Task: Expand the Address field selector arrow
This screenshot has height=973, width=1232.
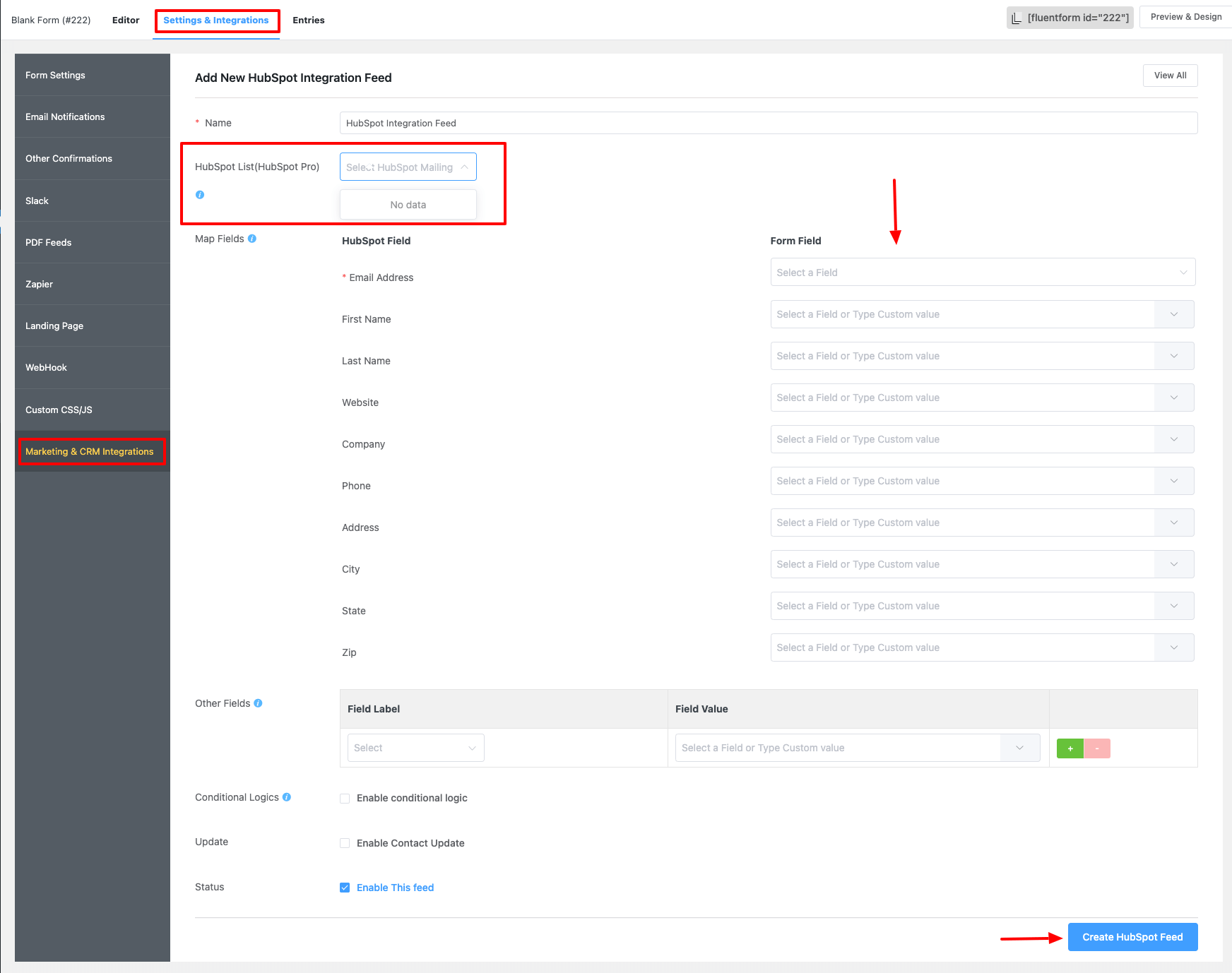Action: [1174, 523]
